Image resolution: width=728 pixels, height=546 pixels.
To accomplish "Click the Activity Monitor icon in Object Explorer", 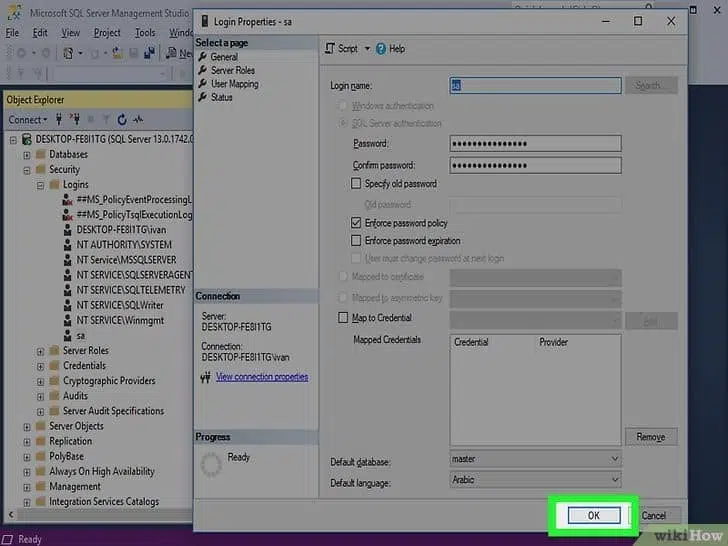I will click(x=137, y=120).
